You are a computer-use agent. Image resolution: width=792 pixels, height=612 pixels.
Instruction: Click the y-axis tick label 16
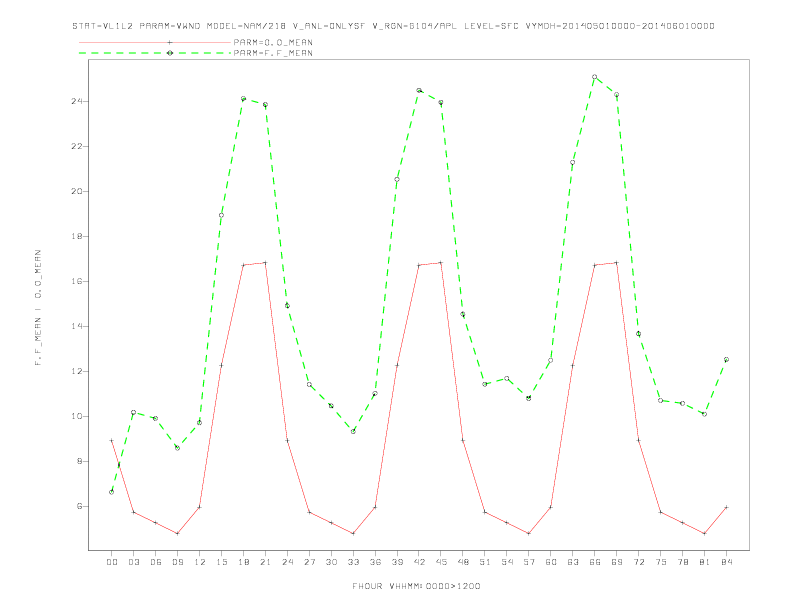(x=77, y=281)
